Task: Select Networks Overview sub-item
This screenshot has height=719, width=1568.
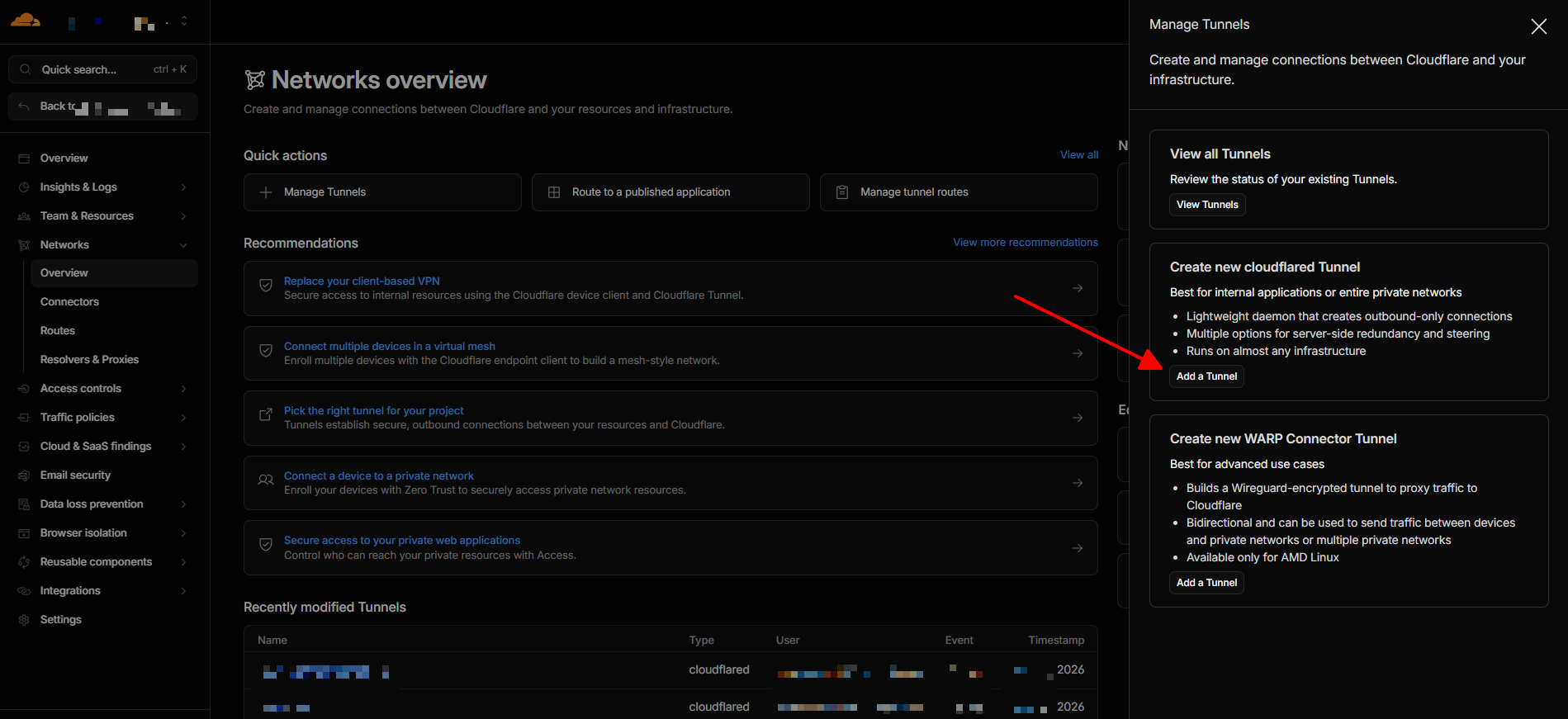Action: point(114,273)
